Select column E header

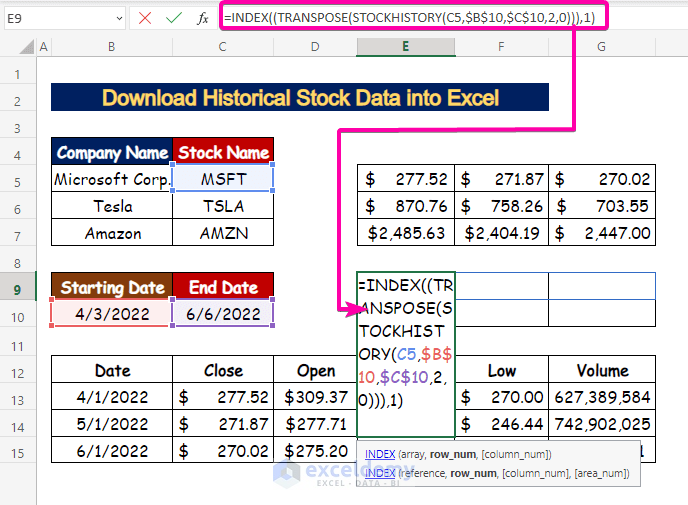click(406, 47)
